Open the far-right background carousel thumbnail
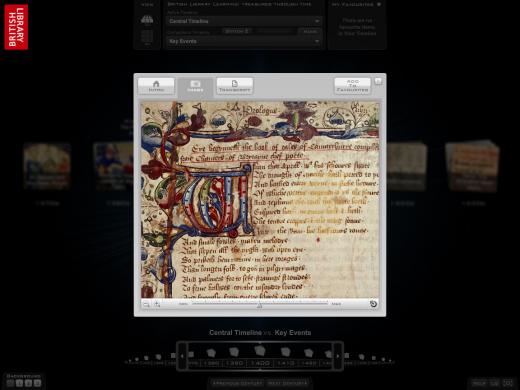 point(473,167)
